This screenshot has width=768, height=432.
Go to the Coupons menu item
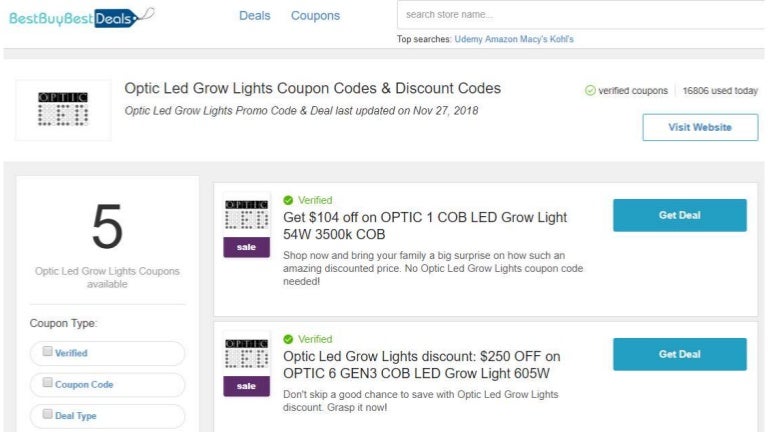(x=315, y=16)
